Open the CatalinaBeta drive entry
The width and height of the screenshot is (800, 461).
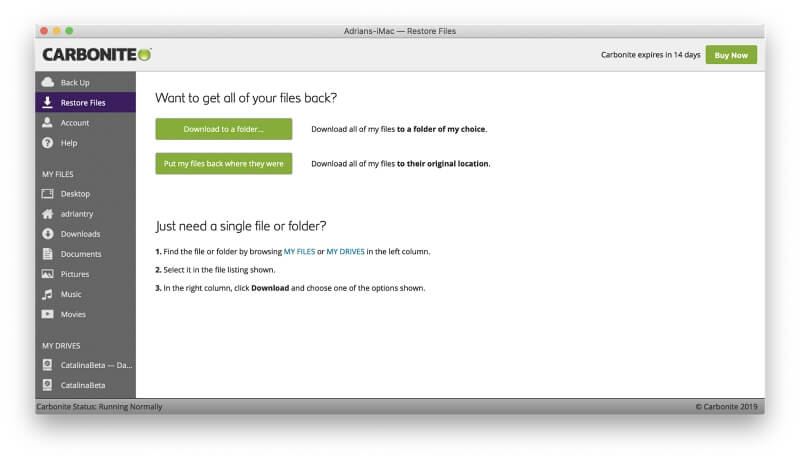tap(82, 385)
